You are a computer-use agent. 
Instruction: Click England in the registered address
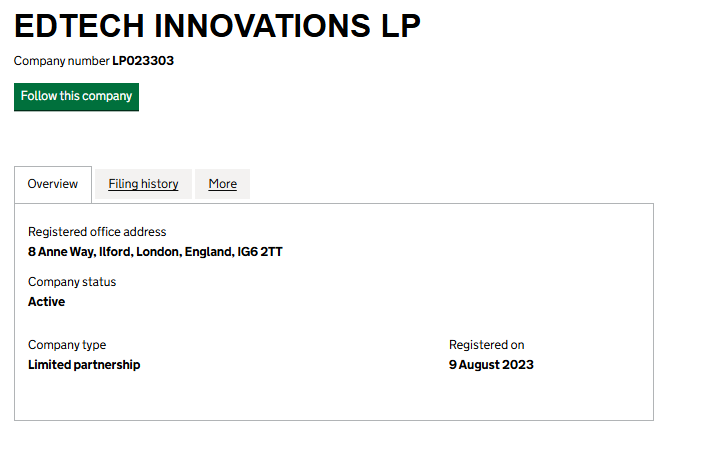(x=208, y=252)
